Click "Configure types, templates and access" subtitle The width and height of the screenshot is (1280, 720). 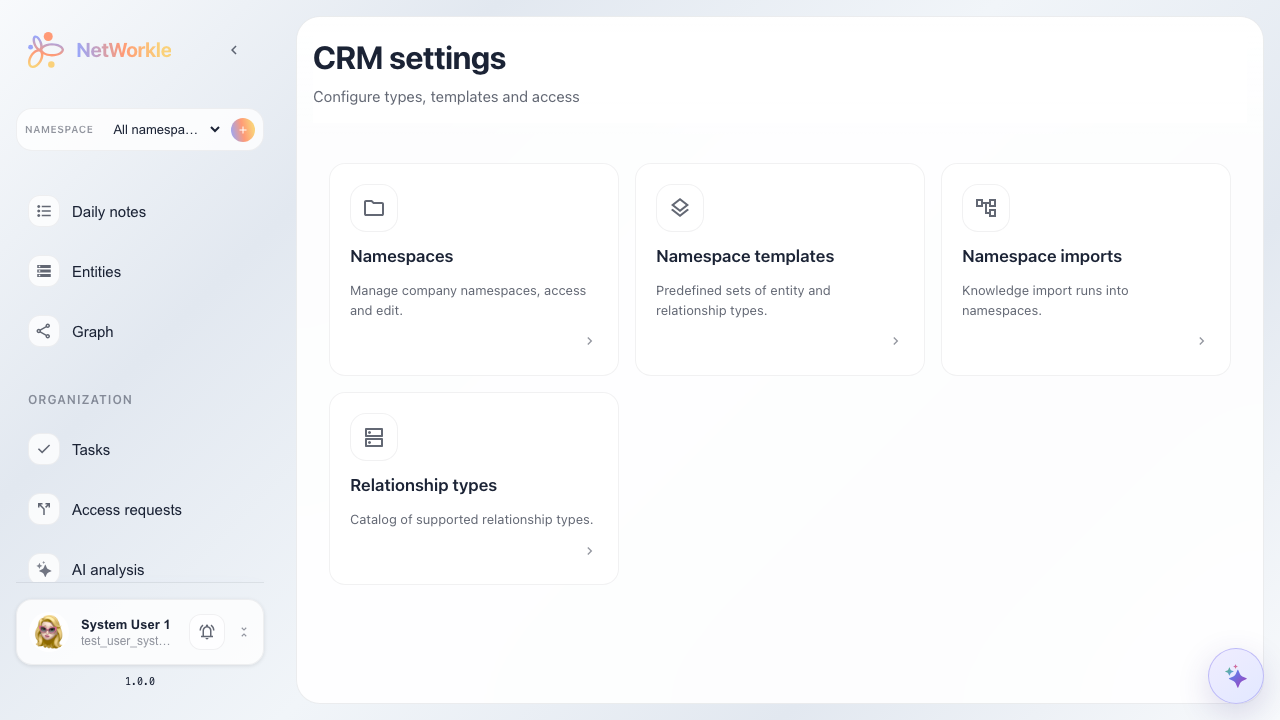click(x=446, y=97)
